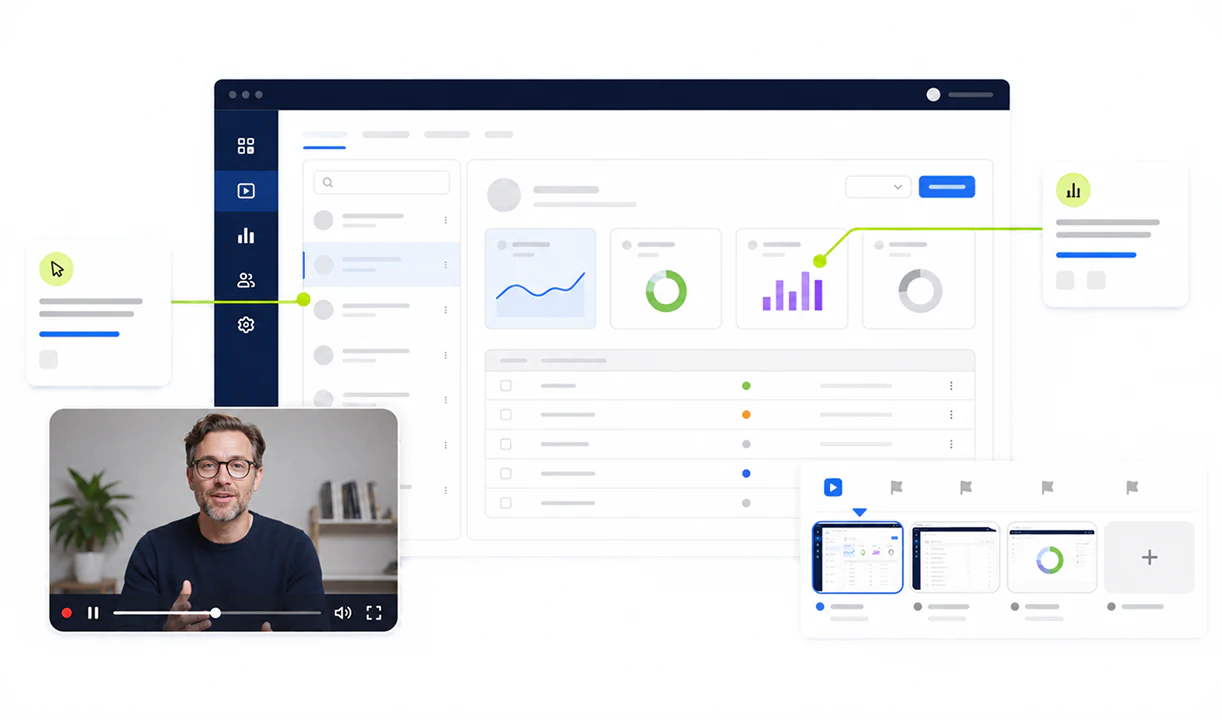
Task: Click the blue triangle marker above the thumbnails
Action: point(859,513)
